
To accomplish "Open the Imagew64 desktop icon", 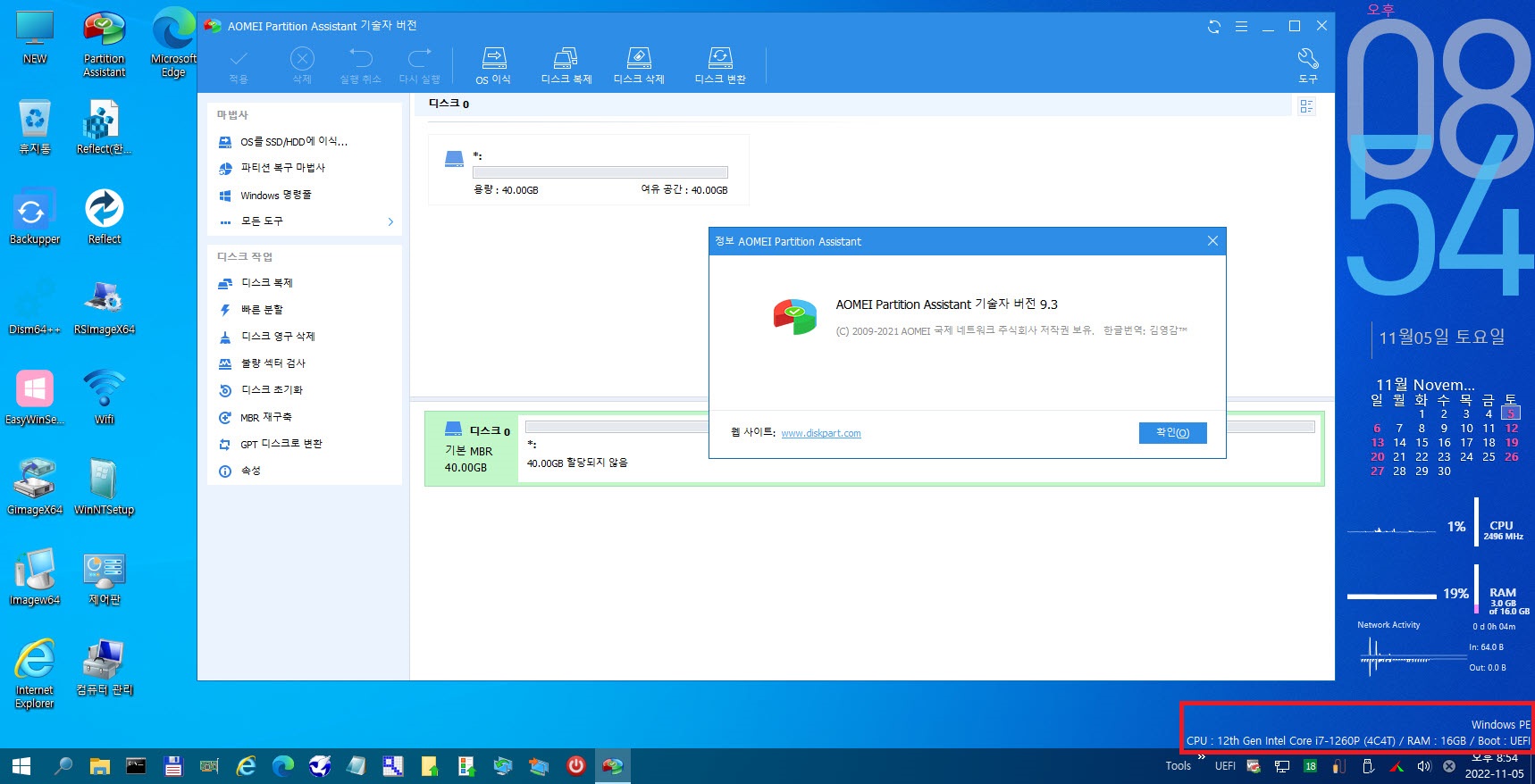I will (x=35, y=577).
